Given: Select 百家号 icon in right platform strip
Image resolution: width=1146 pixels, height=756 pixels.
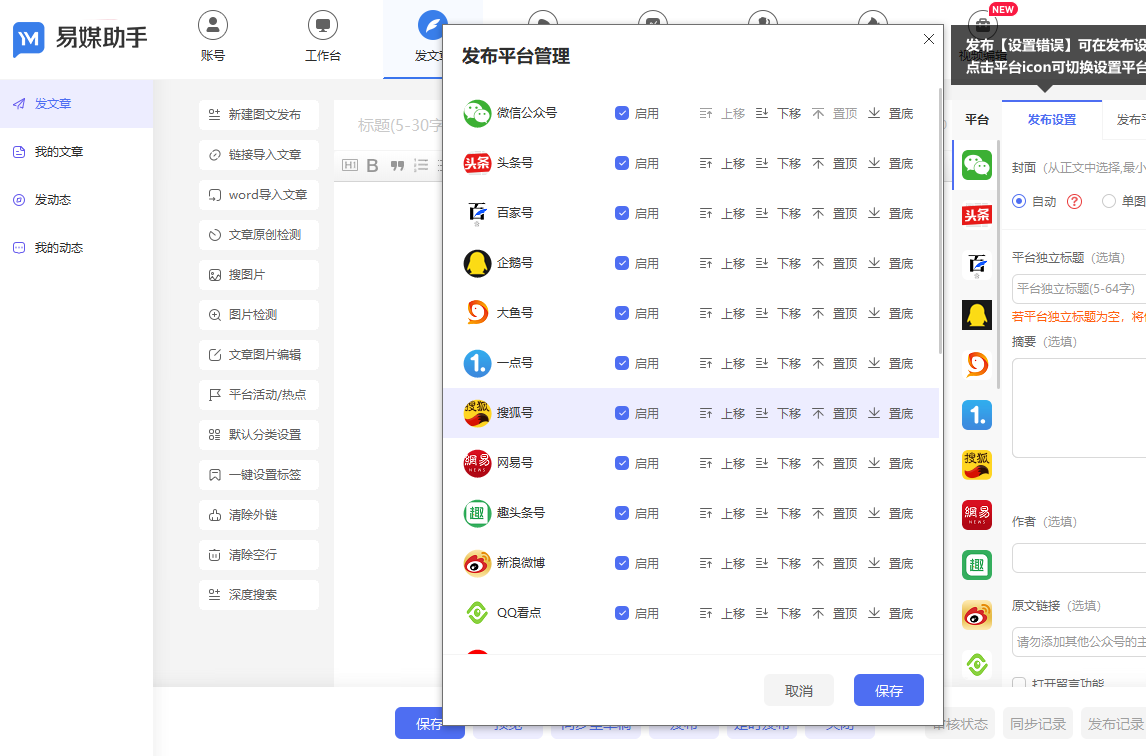Looking at the screenshot, I should coord(976,265).
